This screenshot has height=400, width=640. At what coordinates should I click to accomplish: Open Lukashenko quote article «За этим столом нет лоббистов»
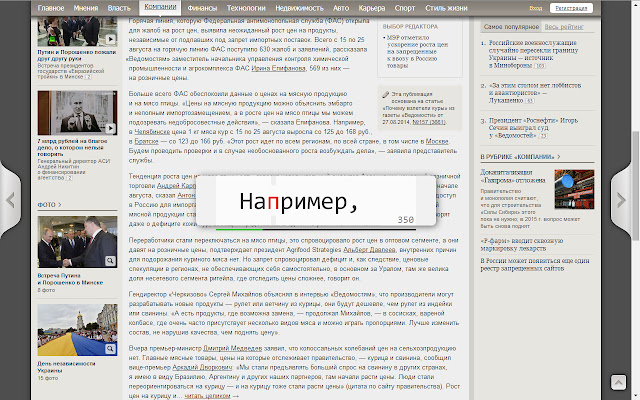coord(535,93)
